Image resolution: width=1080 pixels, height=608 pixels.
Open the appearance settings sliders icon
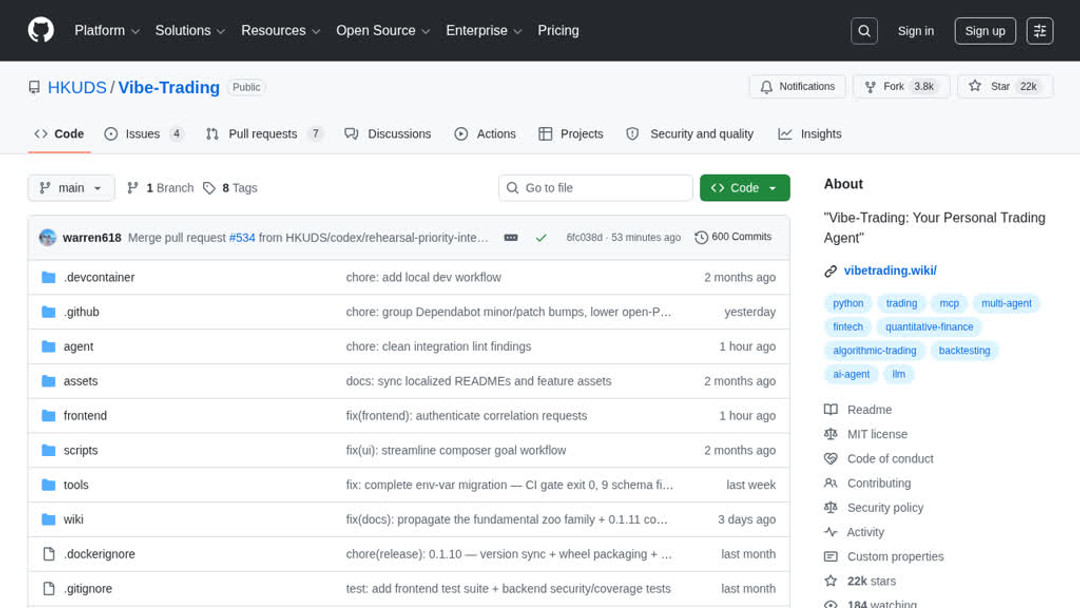point(1039,31)
